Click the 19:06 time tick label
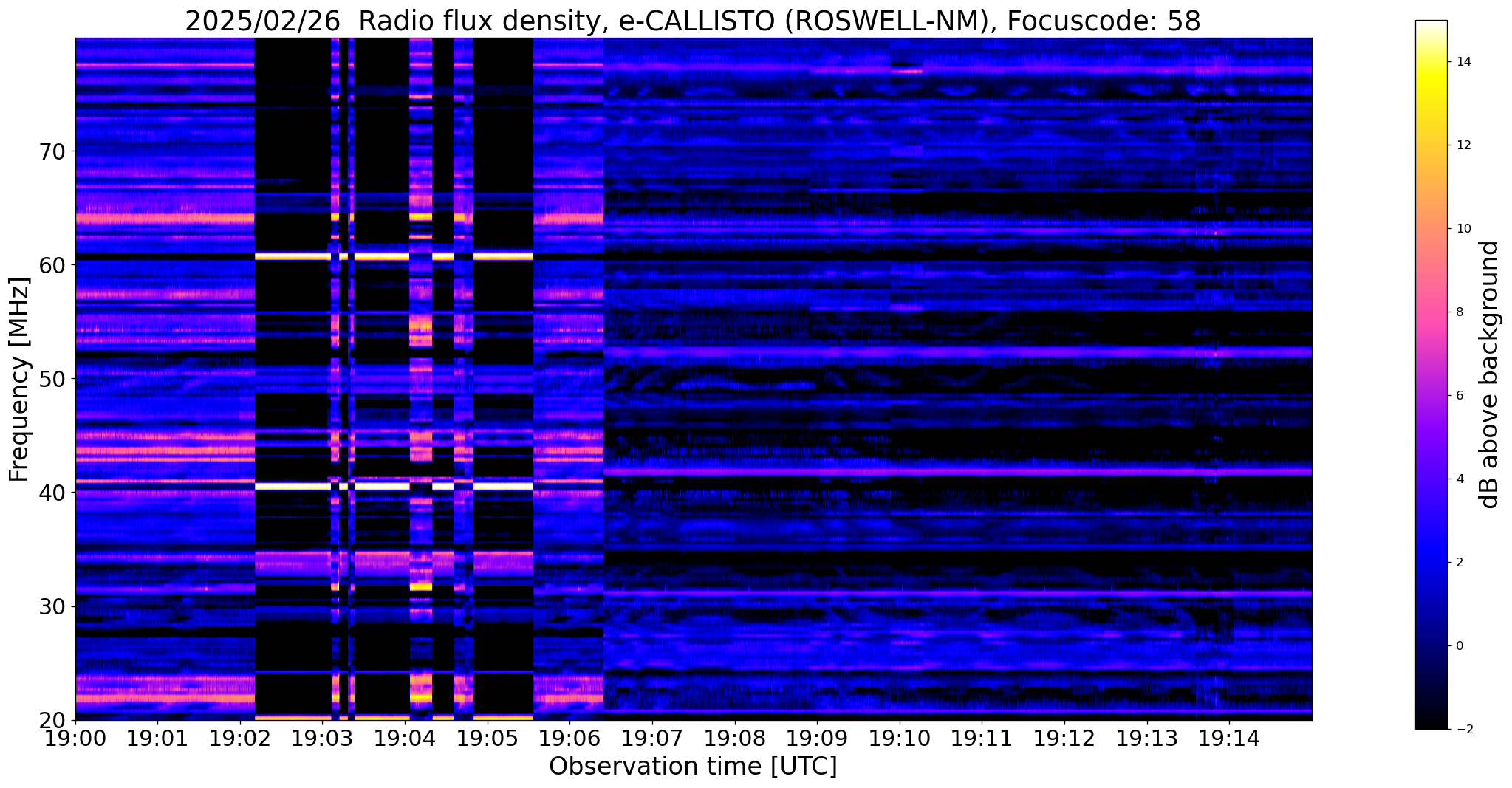Viewport: 1512px width, 788px height. (569, 737)
